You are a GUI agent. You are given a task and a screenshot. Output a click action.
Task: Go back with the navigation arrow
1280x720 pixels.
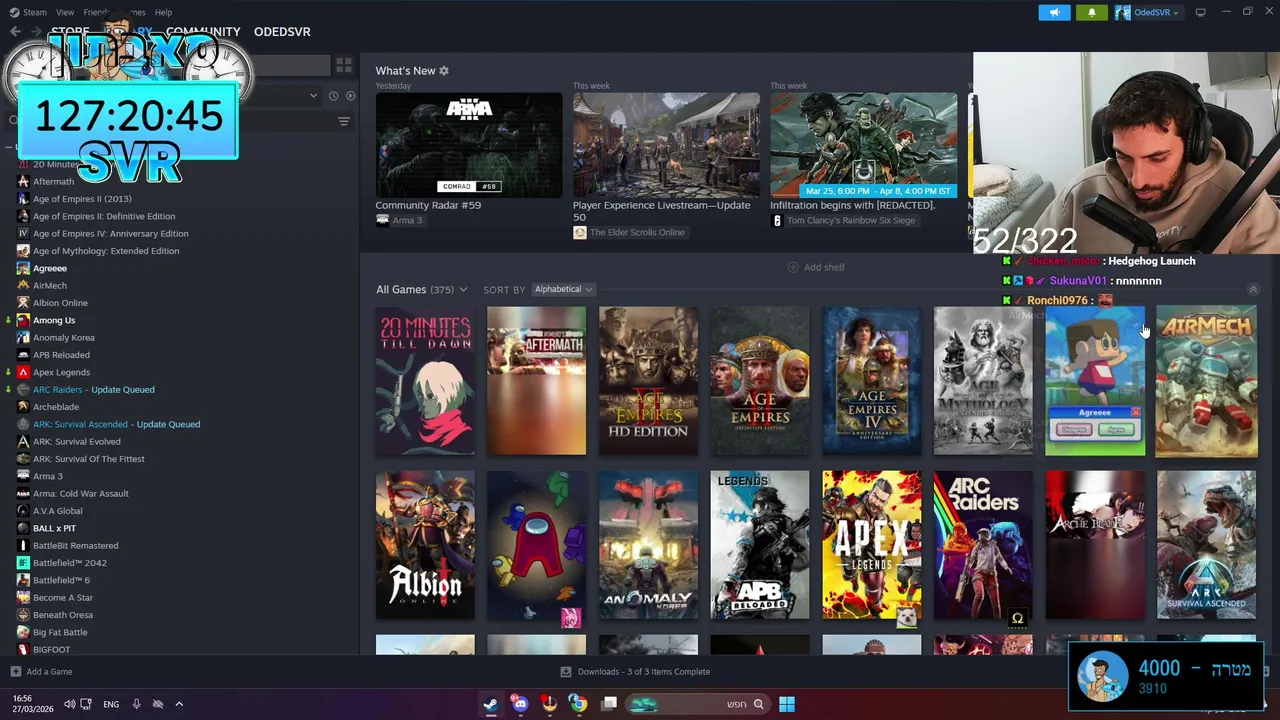pos(15,32)
